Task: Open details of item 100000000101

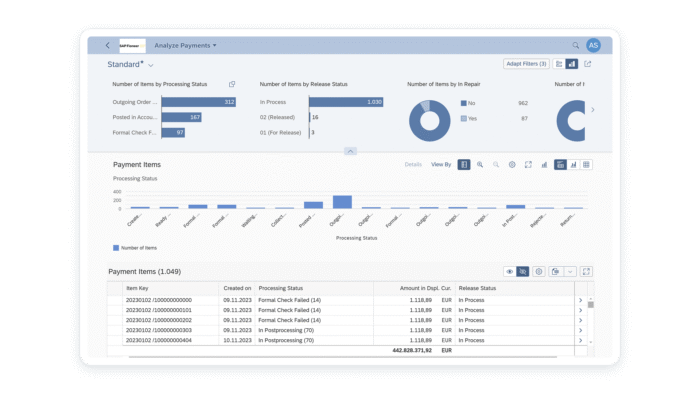Action: [580, 310]
